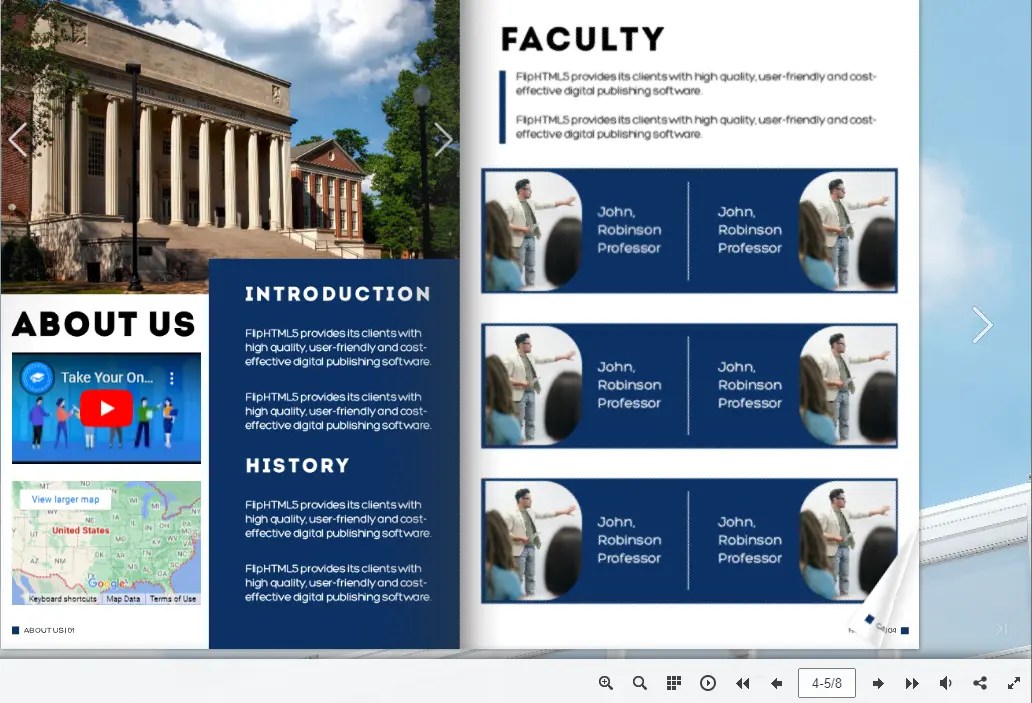The height and width of the screenshot is (703, 1032).
Task: Mute the flip sound
Action: (x=946, y=683)
